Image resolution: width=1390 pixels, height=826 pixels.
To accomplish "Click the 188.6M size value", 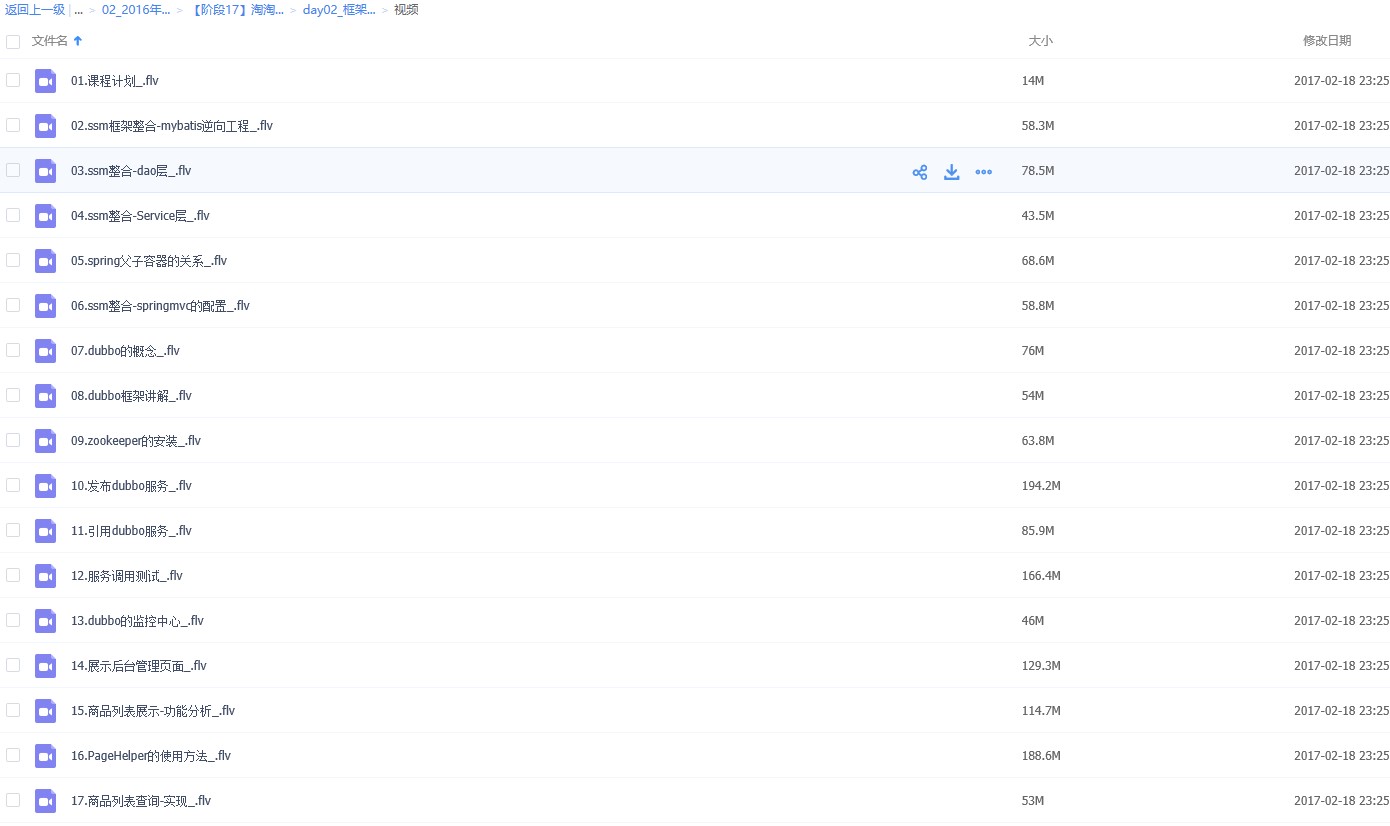I will [x=1041, y=756].
